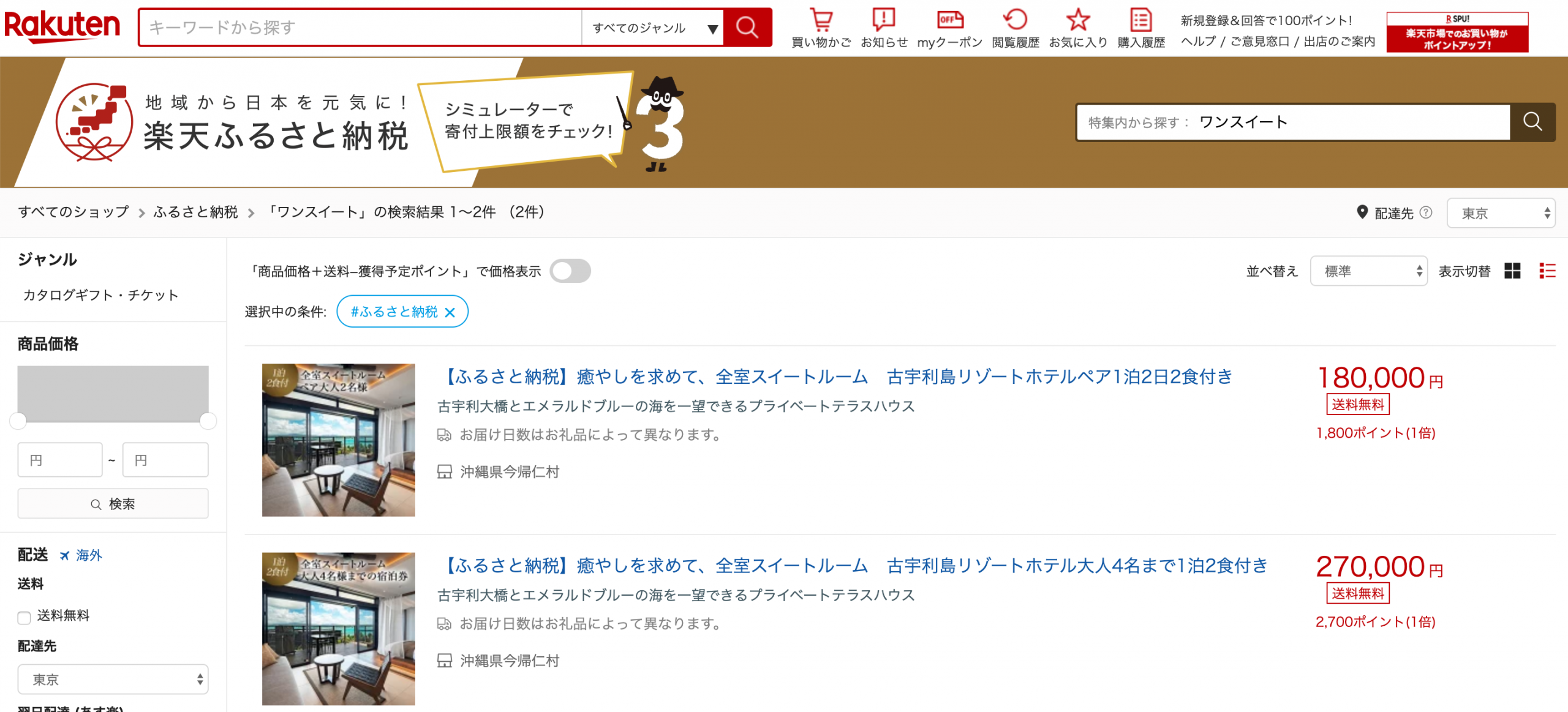Switch to list view display icon
This screenshot has width=1568, height=712.
[1547, 271]
